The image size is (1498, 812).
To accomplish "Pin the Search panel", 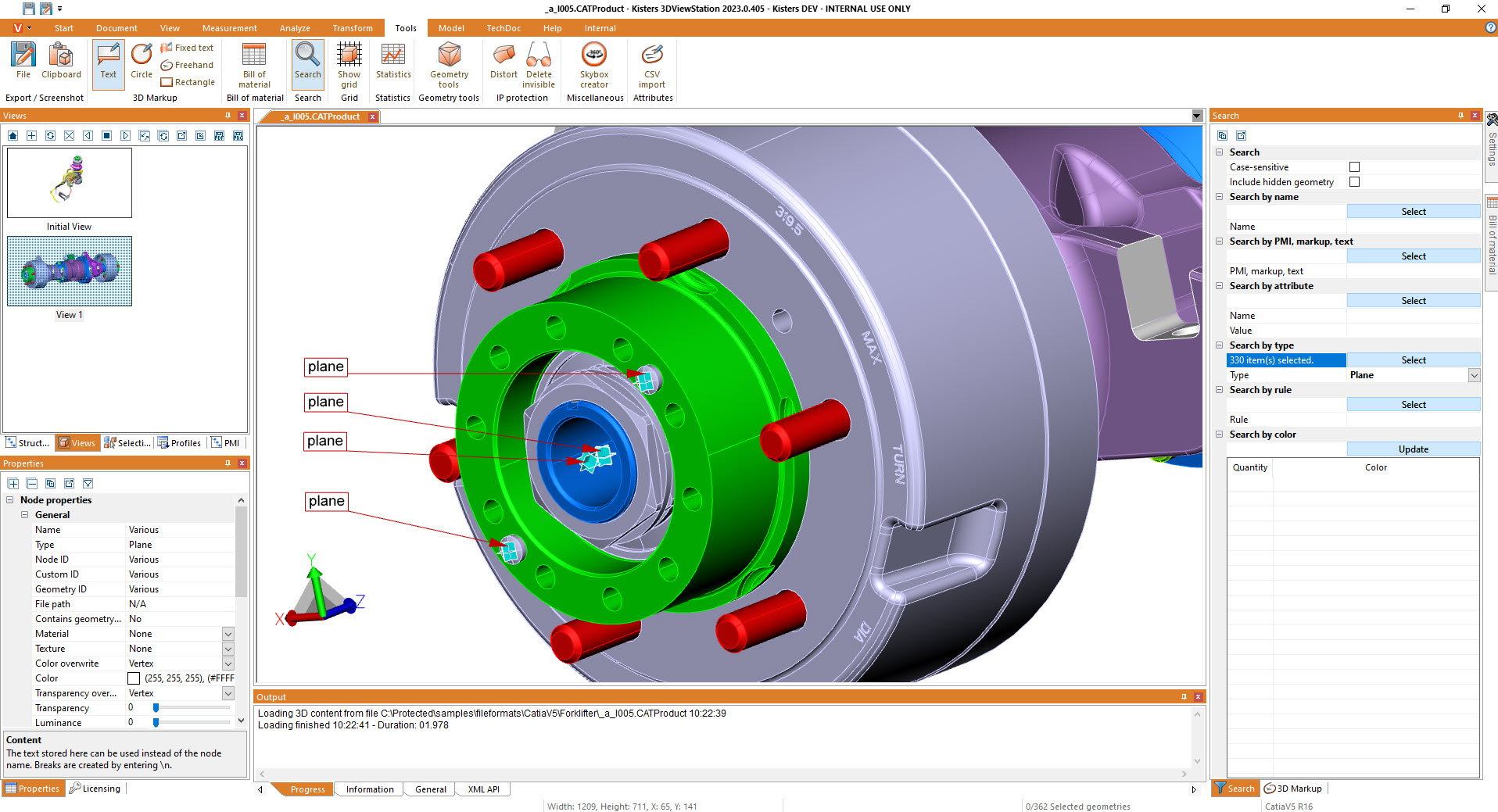I will click(x=1460, y=116).
